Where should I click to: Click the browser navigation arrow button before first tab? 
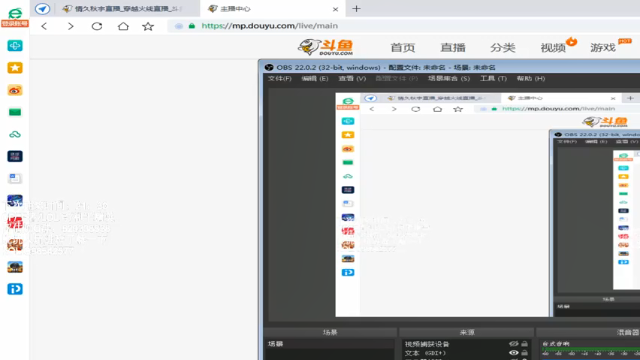tap(42, 9)
